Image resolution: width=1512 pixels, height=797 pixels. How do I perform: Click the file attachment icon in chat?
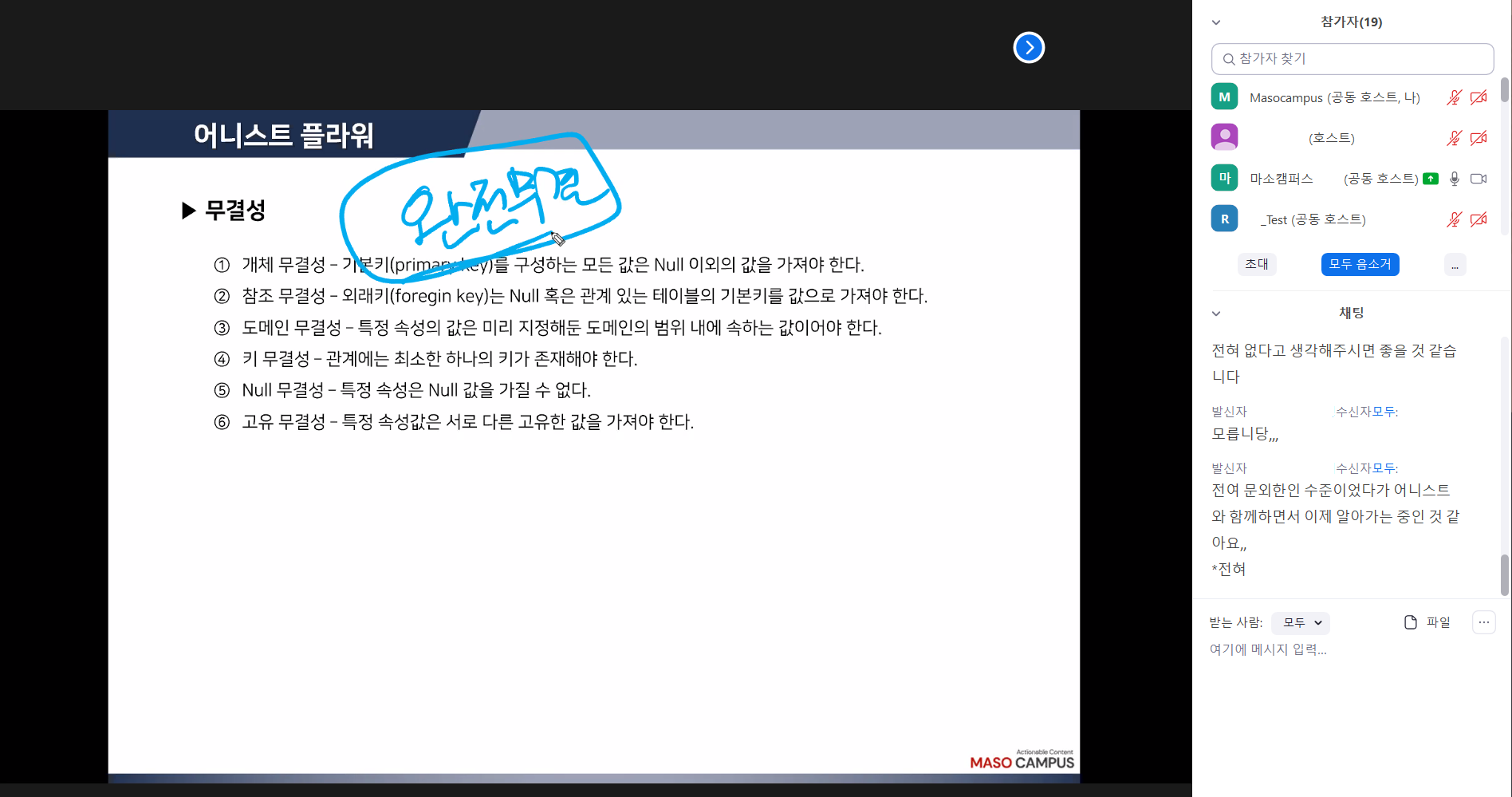point(1411,622)
